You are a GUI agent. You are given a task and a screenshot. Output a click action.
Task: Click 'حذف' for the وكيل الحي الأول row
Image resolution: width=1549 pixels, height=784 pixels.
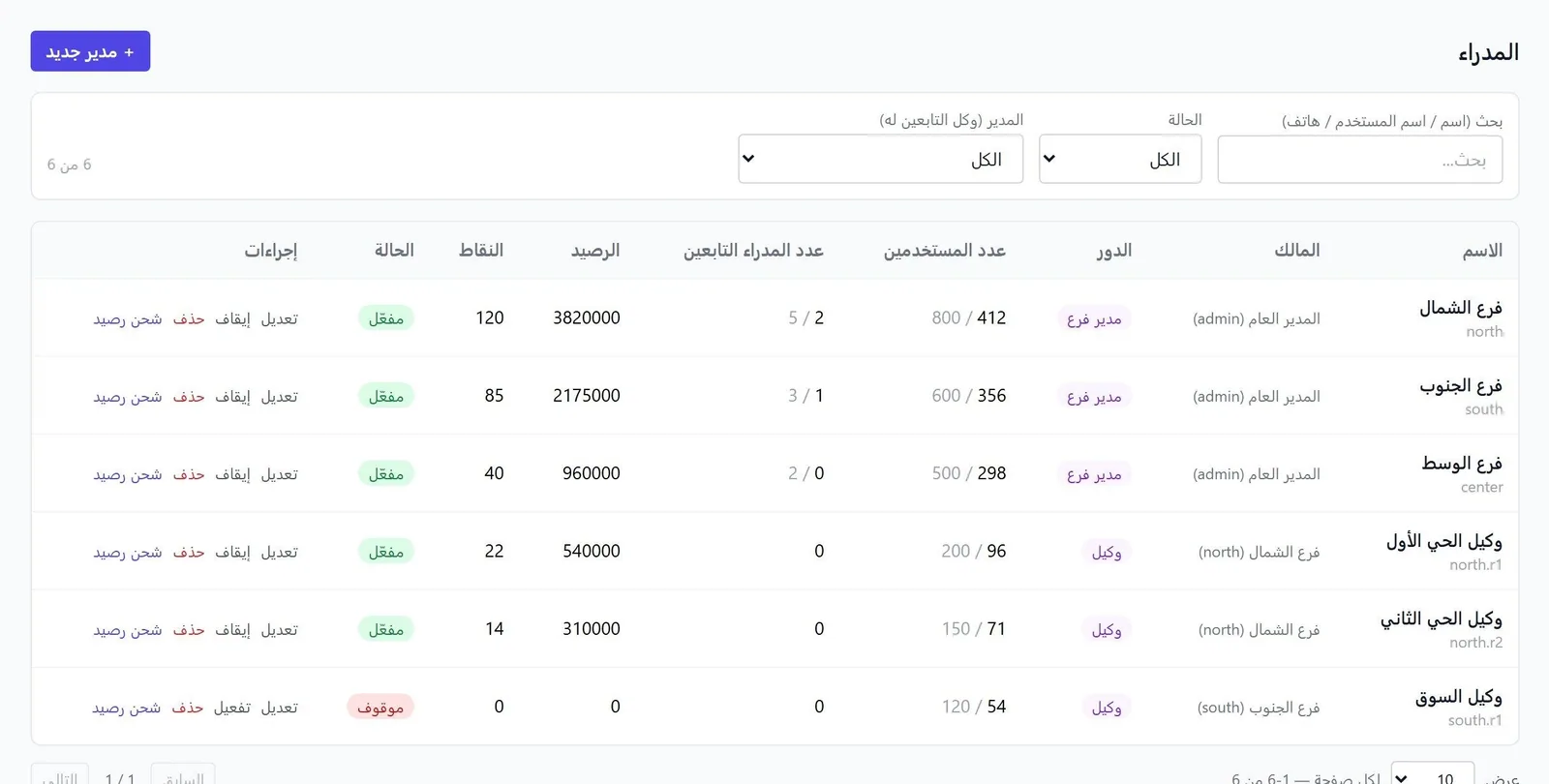(x=189, y=552)
